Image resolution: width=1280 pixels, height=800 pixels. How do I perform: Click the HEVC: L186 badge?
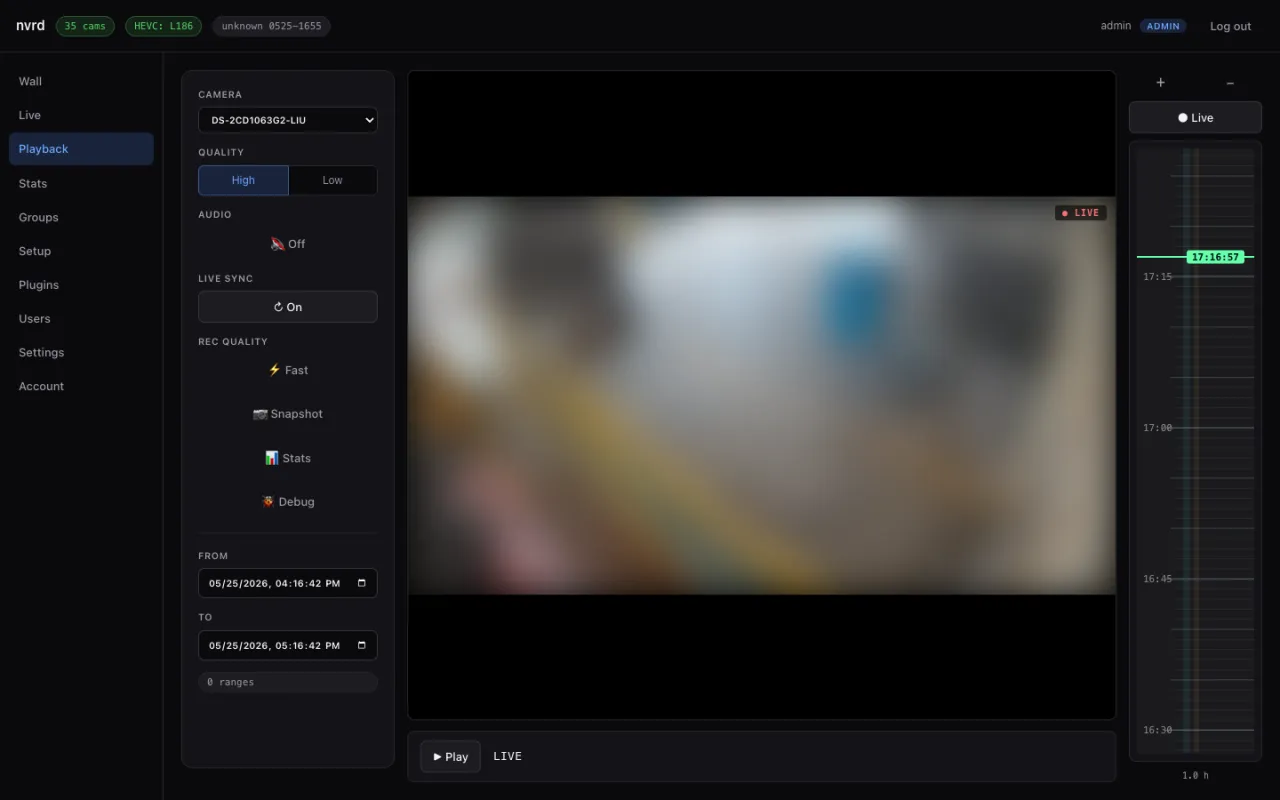(163, 26)
